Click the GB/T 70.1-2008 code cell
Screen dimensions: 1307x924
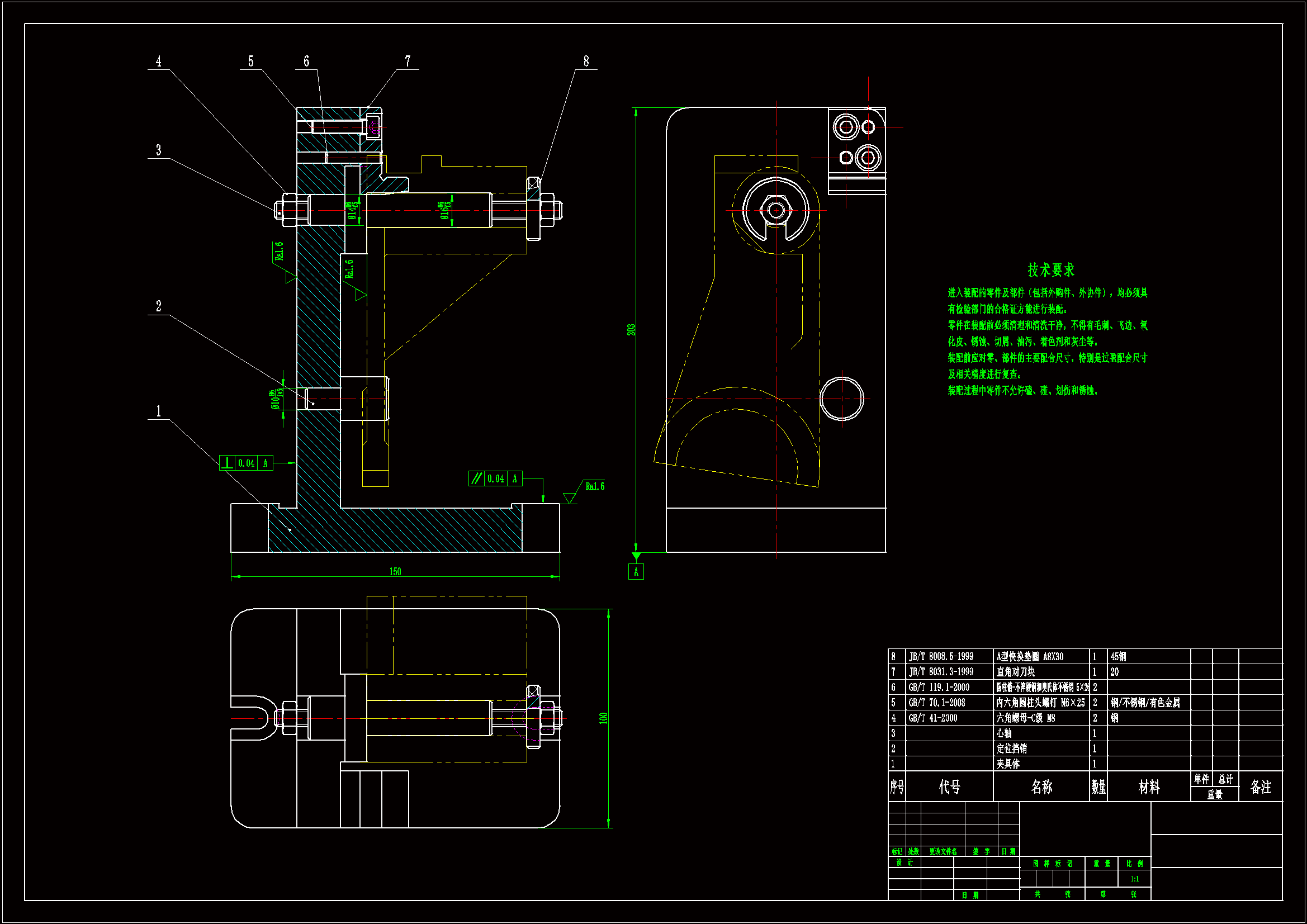936,703
